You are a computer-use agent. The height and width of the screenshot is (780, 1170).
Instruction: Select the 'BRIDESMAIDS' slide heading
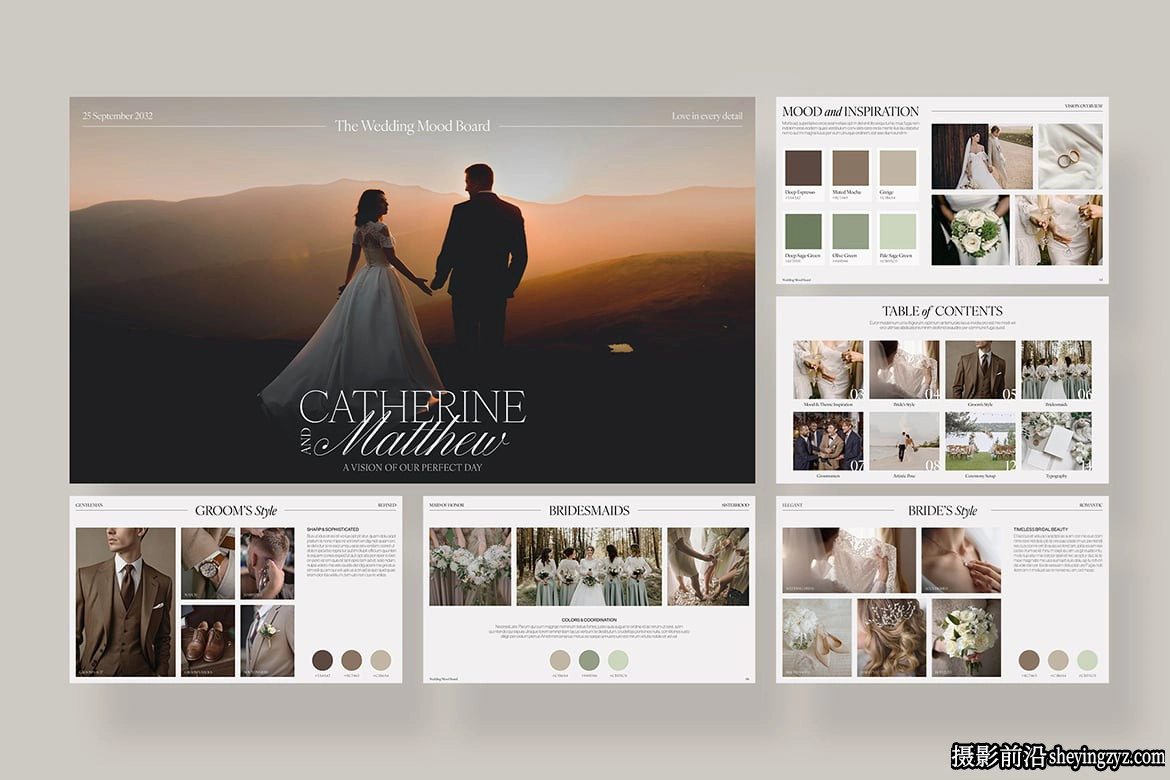click(589, 511)
